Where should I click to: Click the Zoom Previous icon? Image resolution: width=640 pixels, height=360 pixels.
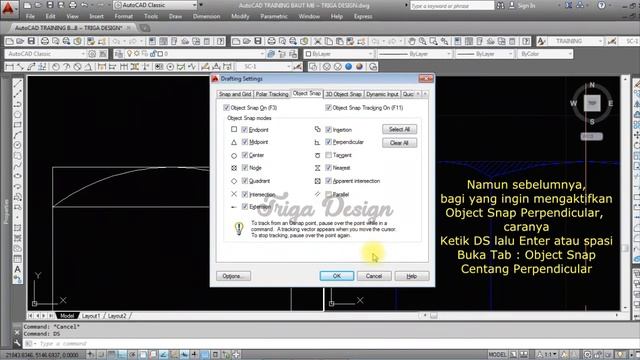click(x=444, y=41)
